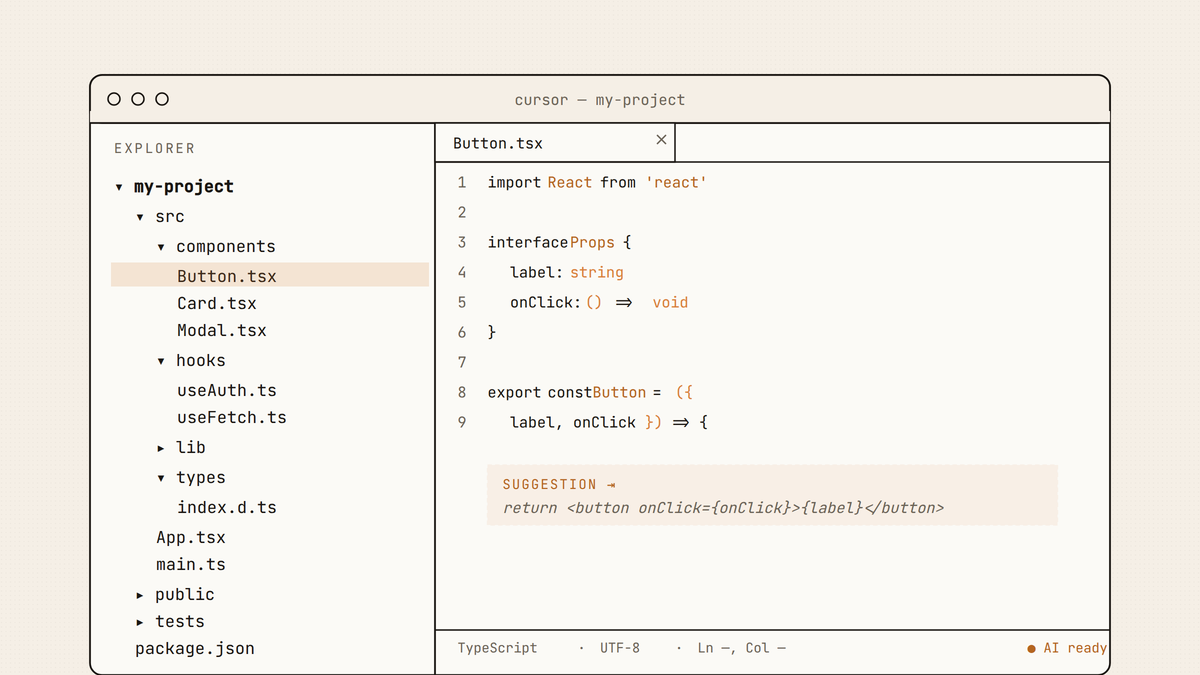
Task: Click line number 9 in the gutter
Action: pyautogui.click(x=462, y=422)
